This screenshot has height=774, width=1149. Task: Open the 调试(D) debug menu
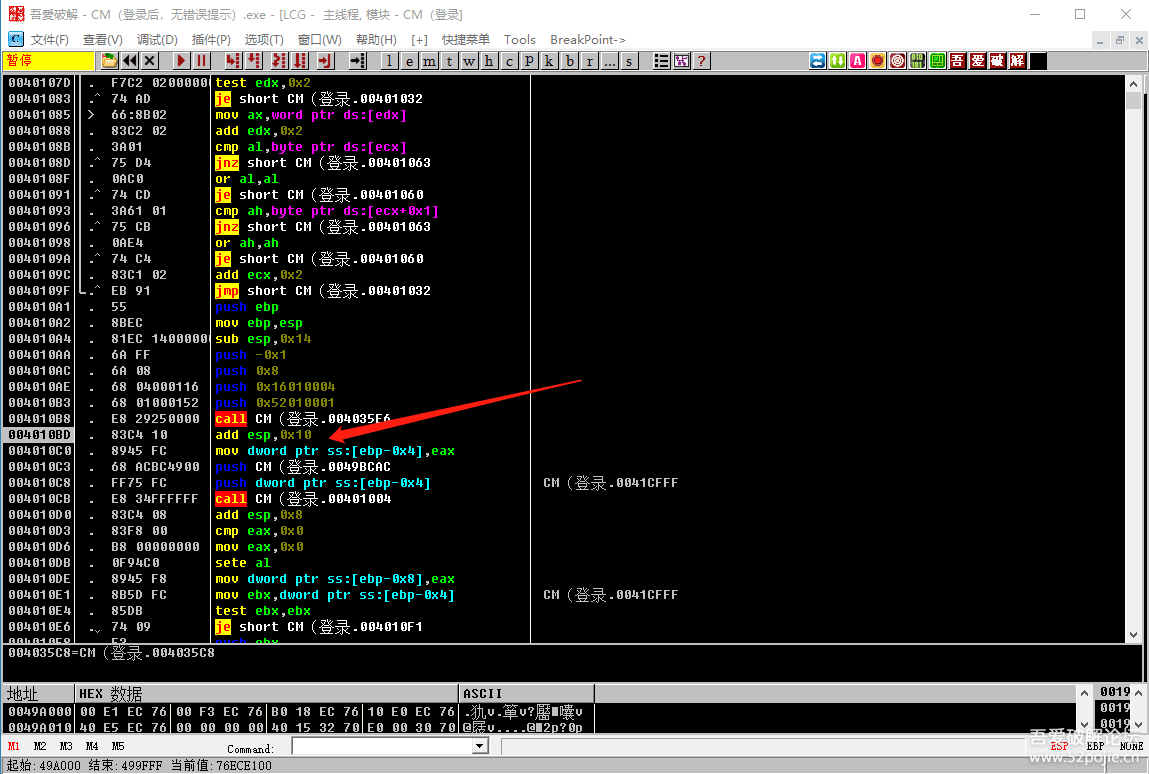tap(157, 40)
